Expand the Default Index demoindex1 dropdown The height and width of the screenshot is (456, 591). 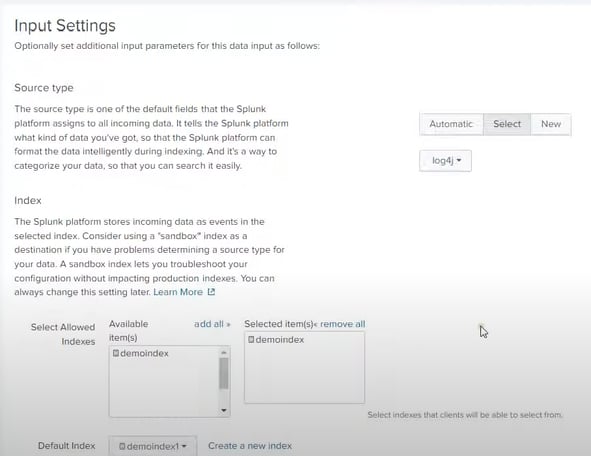coord(153,446)
